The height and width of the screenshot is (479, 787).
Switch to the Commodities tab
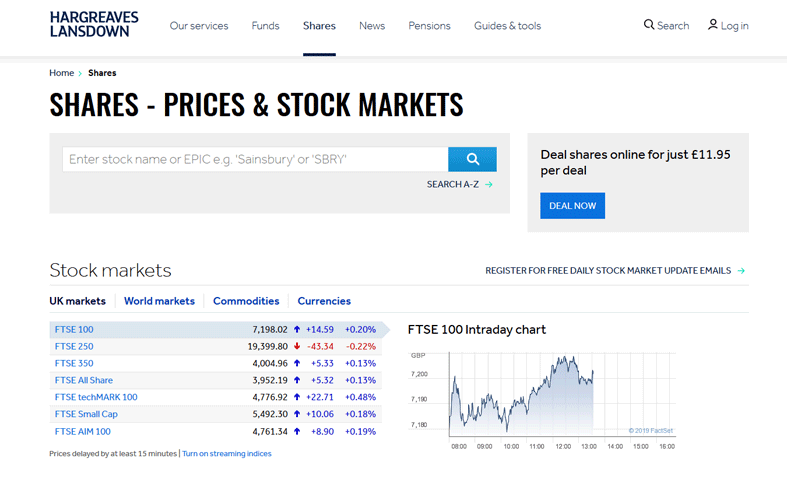pyautogui.click(x=246, y=301)
